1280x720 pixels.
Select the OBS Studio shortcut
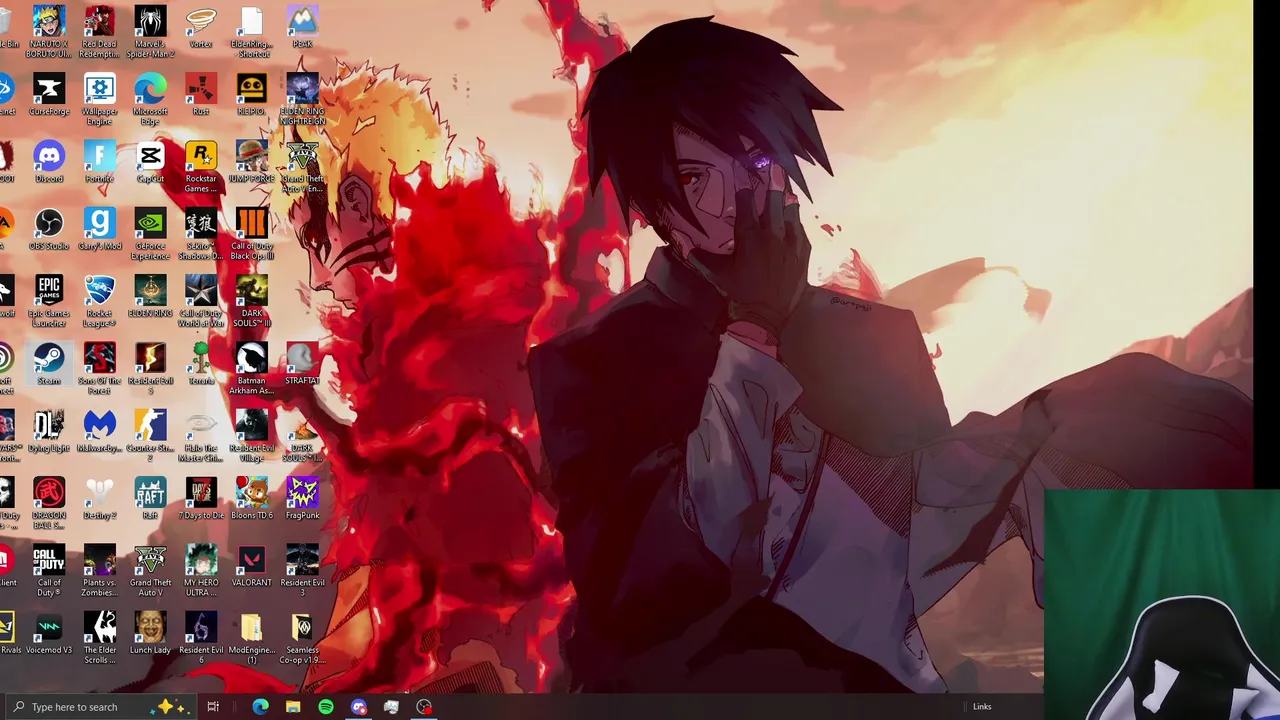(x=49, y=229)
